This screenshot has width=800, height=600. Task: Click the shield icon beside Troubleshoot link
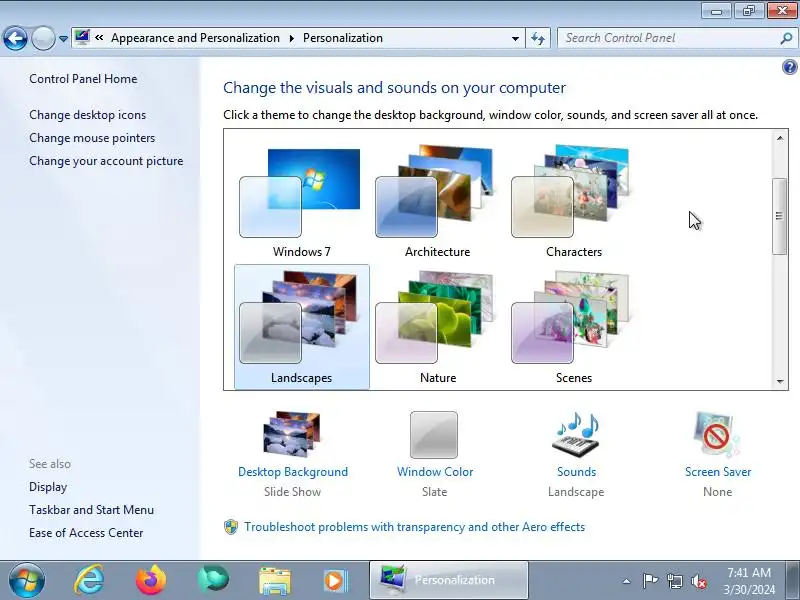click(x=231, y=527)
